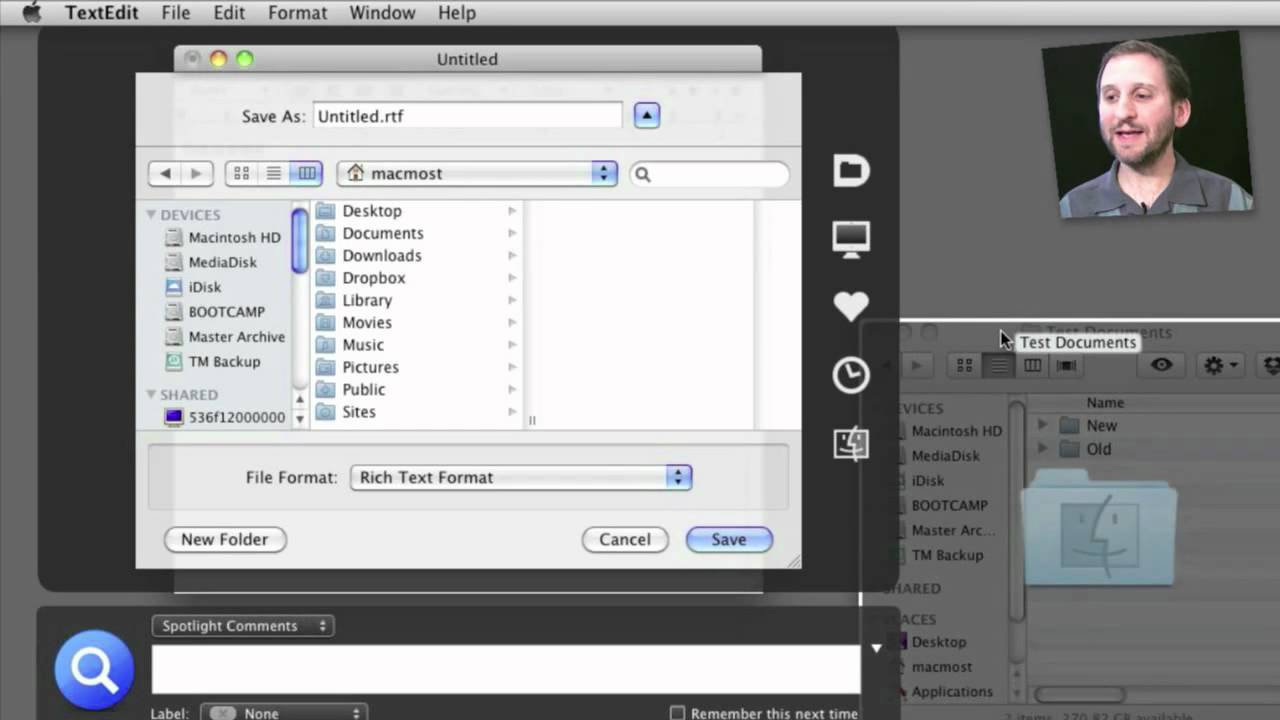Viewport: 1280px width, 720px height.
Task: Switch Finder window to column view
Action: click(x=1032, y=365)
